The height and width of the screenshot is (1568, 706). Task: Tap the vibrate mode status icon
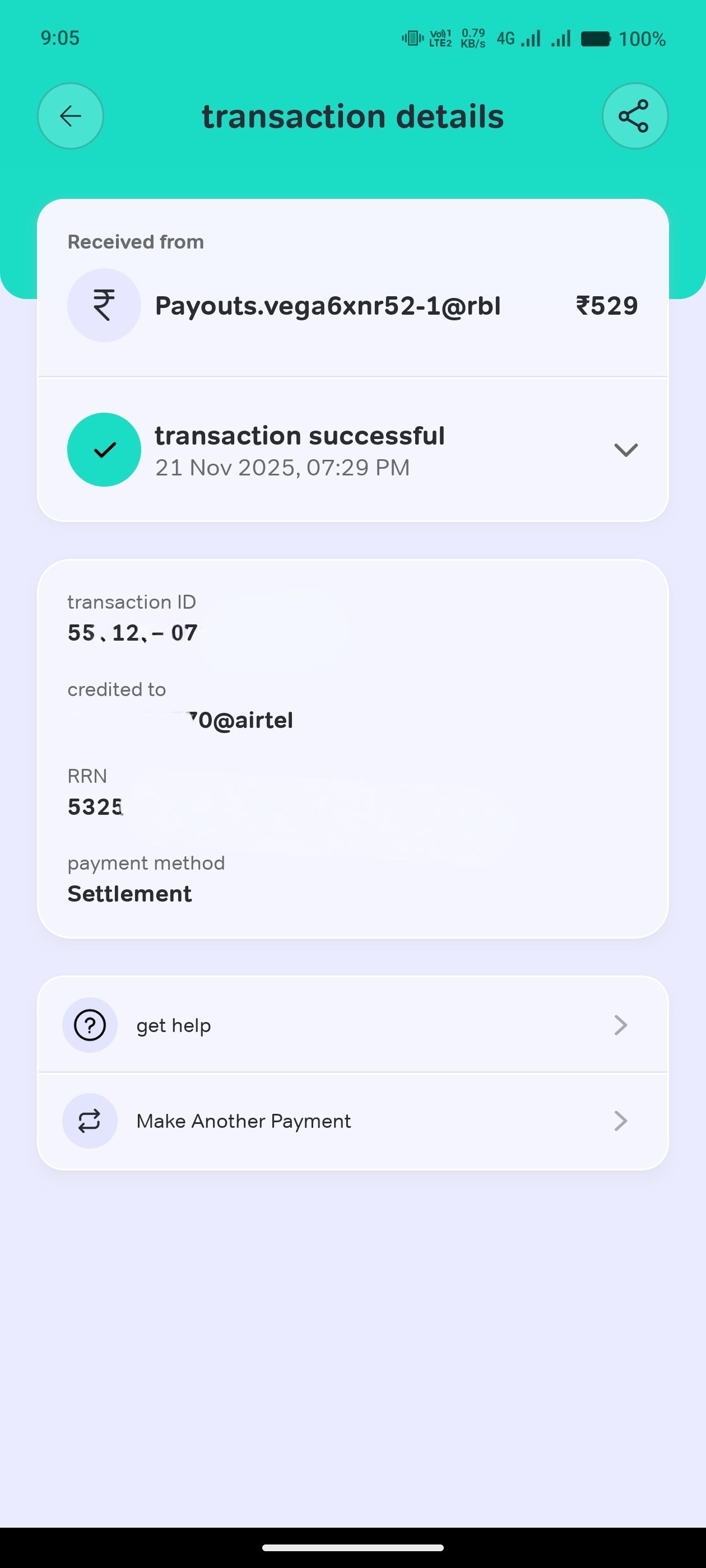click(x=412, y=38)
